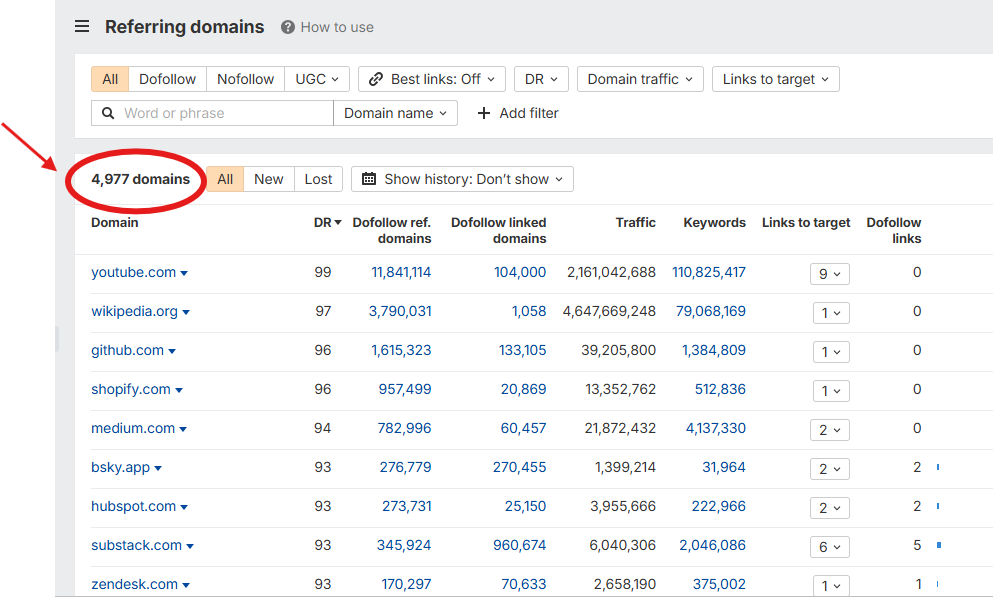This screenshot has height=597, width=993.
Task: Click the link icon inside Best links filter
Action: [375, 78]
